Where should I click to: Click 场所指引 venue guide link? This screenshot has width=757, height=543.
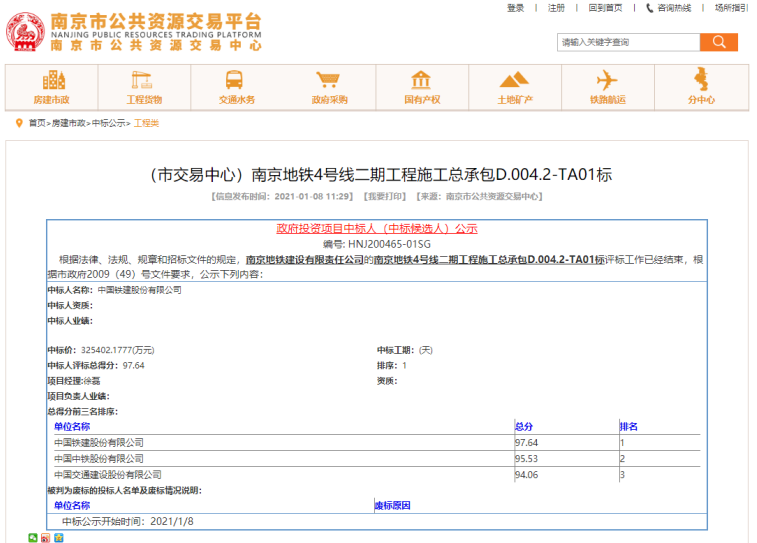(731, 8)
